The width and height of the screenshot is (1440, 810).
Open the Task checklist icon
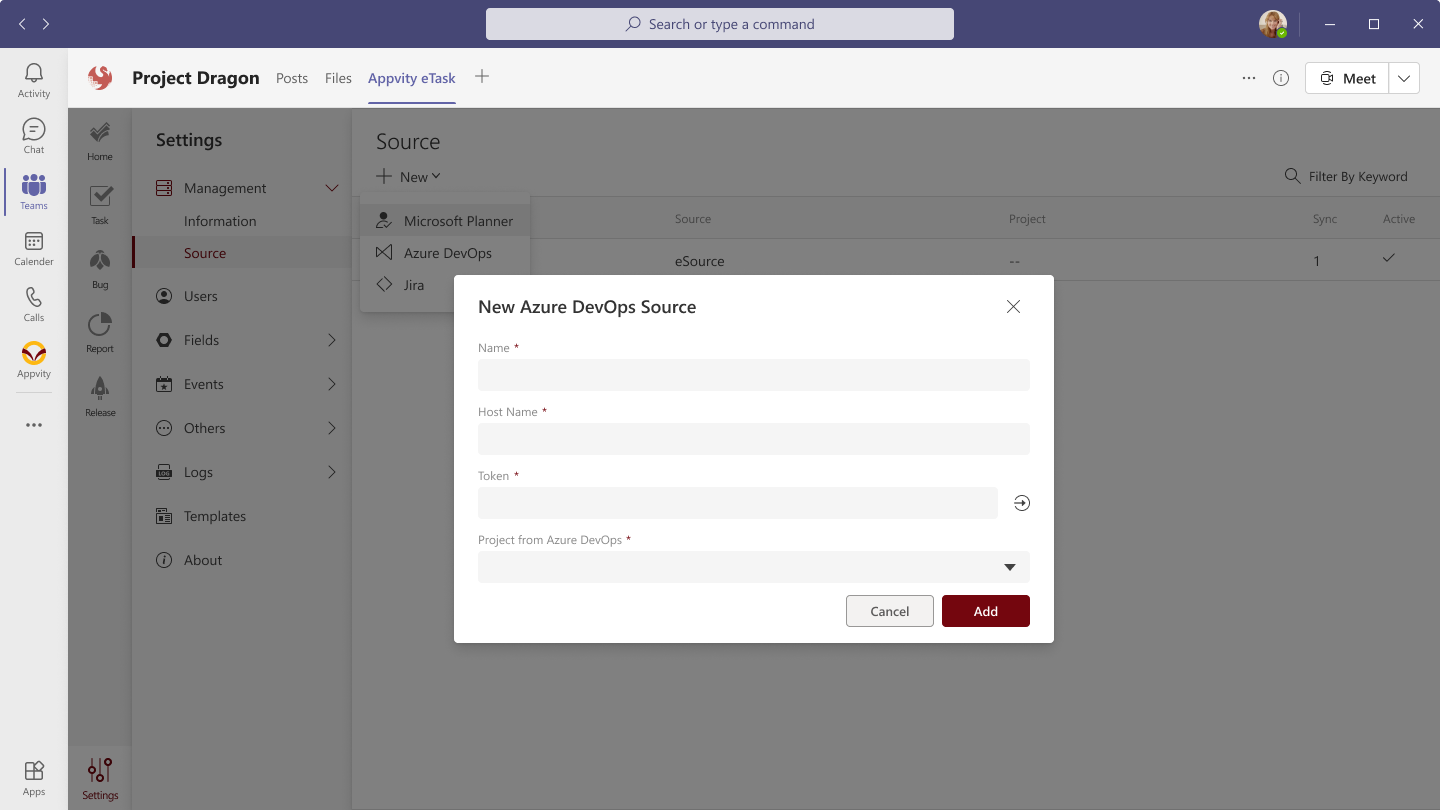click(100, 204)
